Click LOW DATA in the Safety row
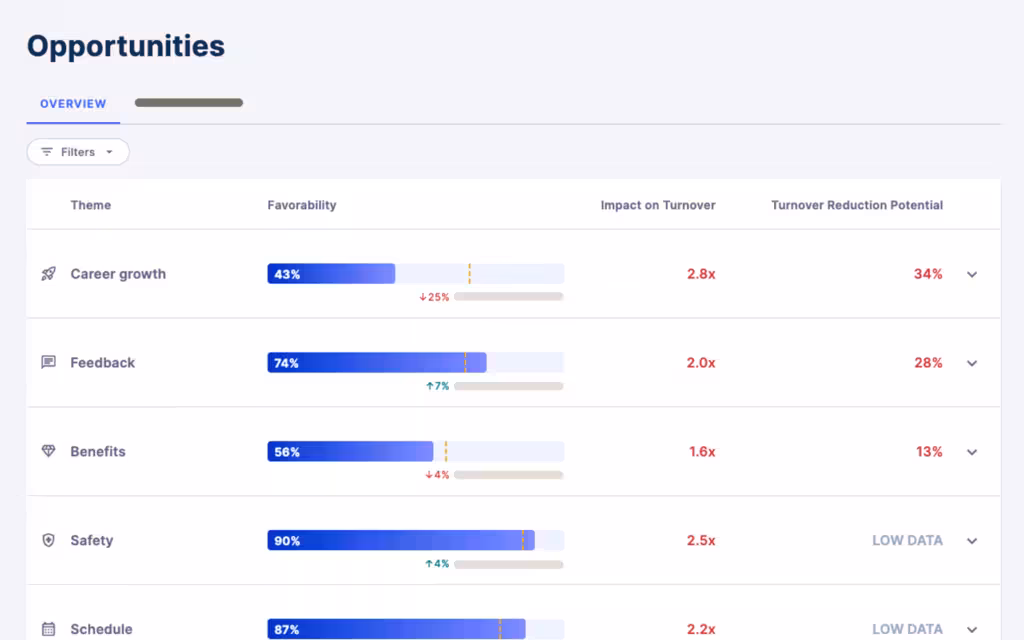Screen dimensions: 1024x640 click(907, 540)
